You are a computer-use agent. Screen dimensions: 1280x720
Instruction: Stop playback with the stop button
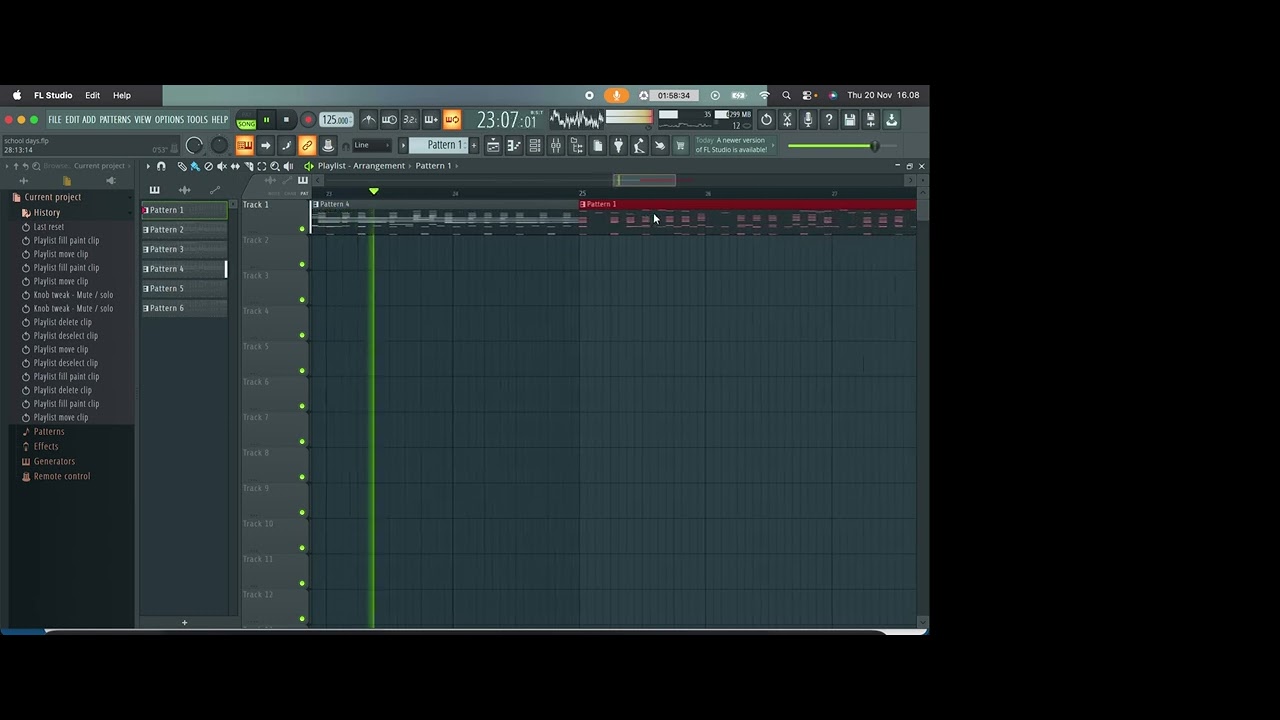point(286,120)
